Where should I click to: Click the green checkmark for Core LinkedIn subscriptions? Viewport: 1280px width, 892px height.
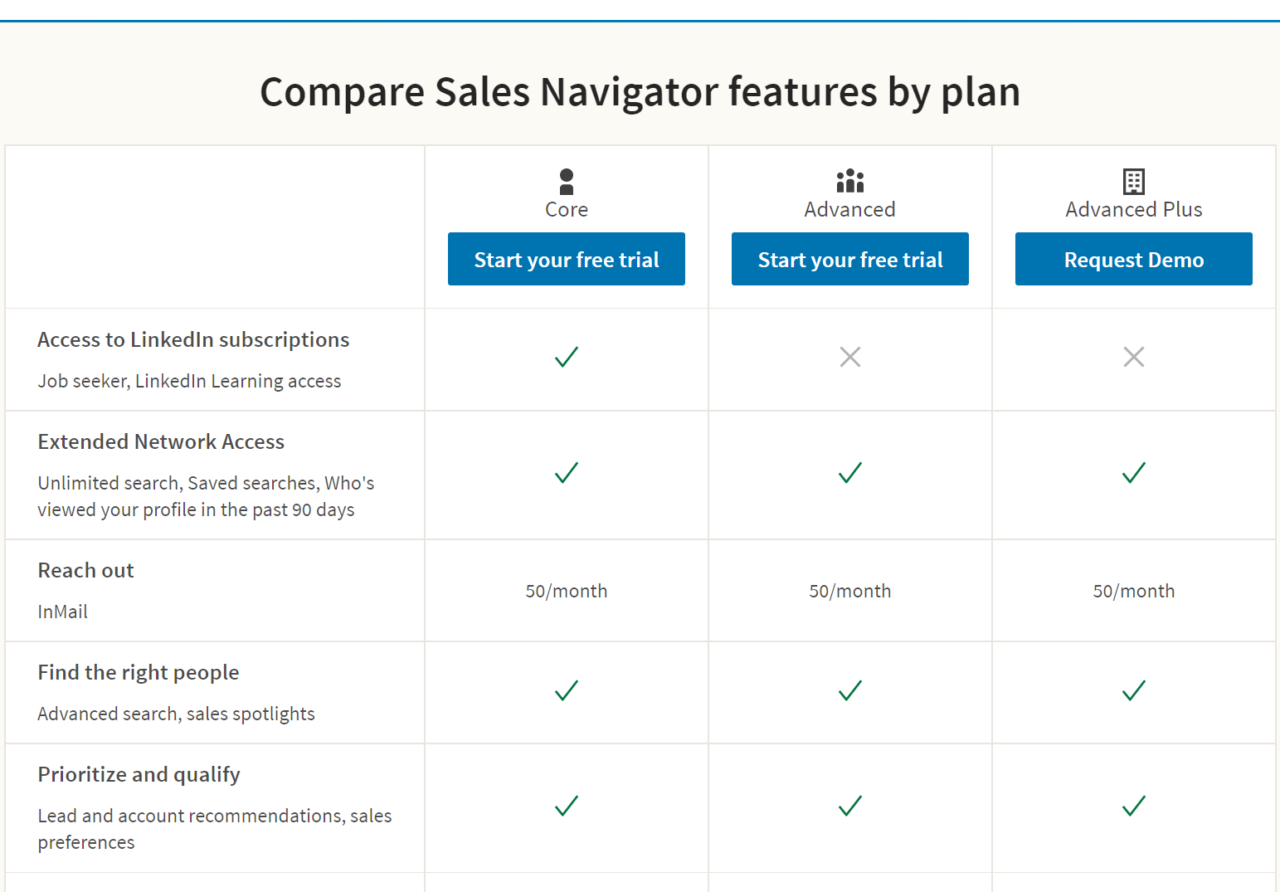[x=566, y=356]
